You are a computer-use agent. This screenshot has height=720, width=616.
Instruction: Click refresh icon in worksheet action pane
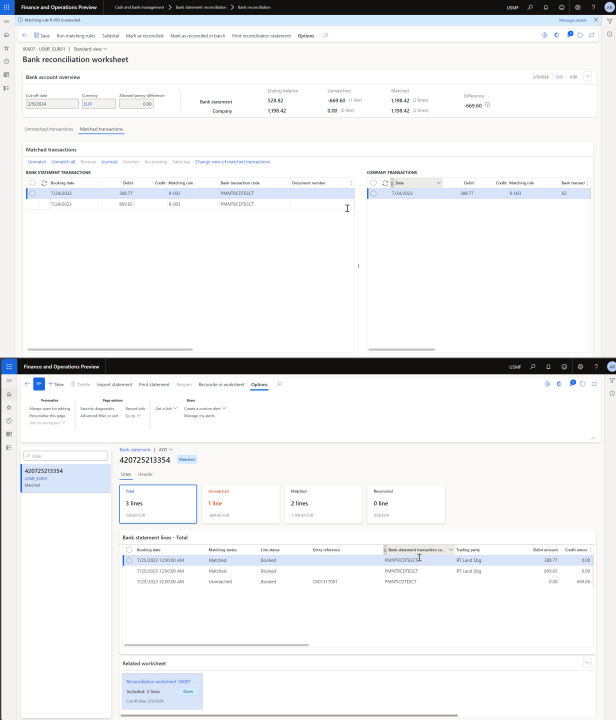[580, 35]
